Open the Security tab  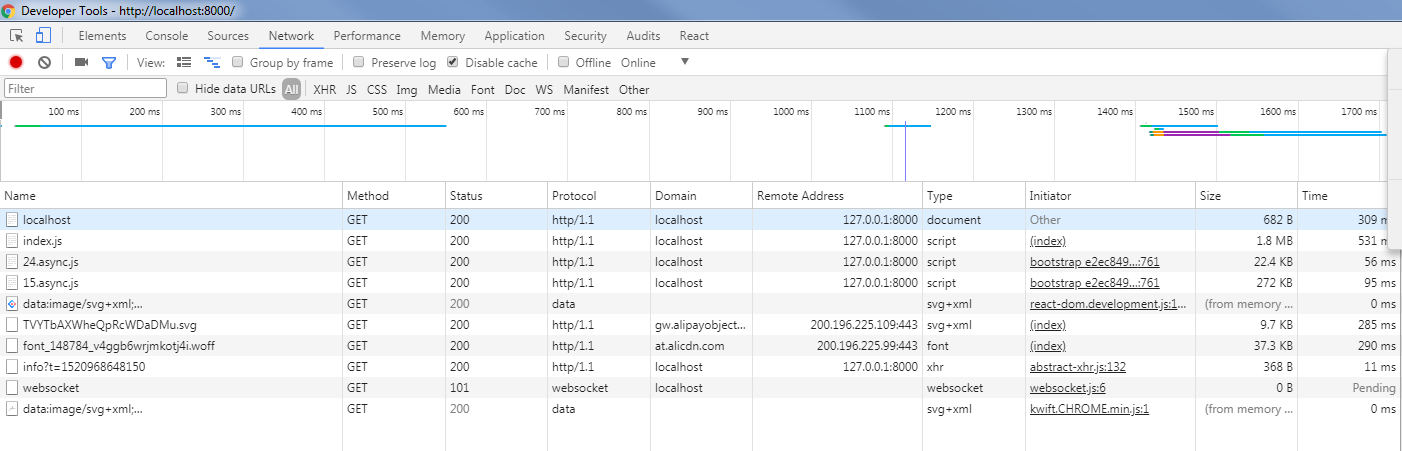point(585,36)
